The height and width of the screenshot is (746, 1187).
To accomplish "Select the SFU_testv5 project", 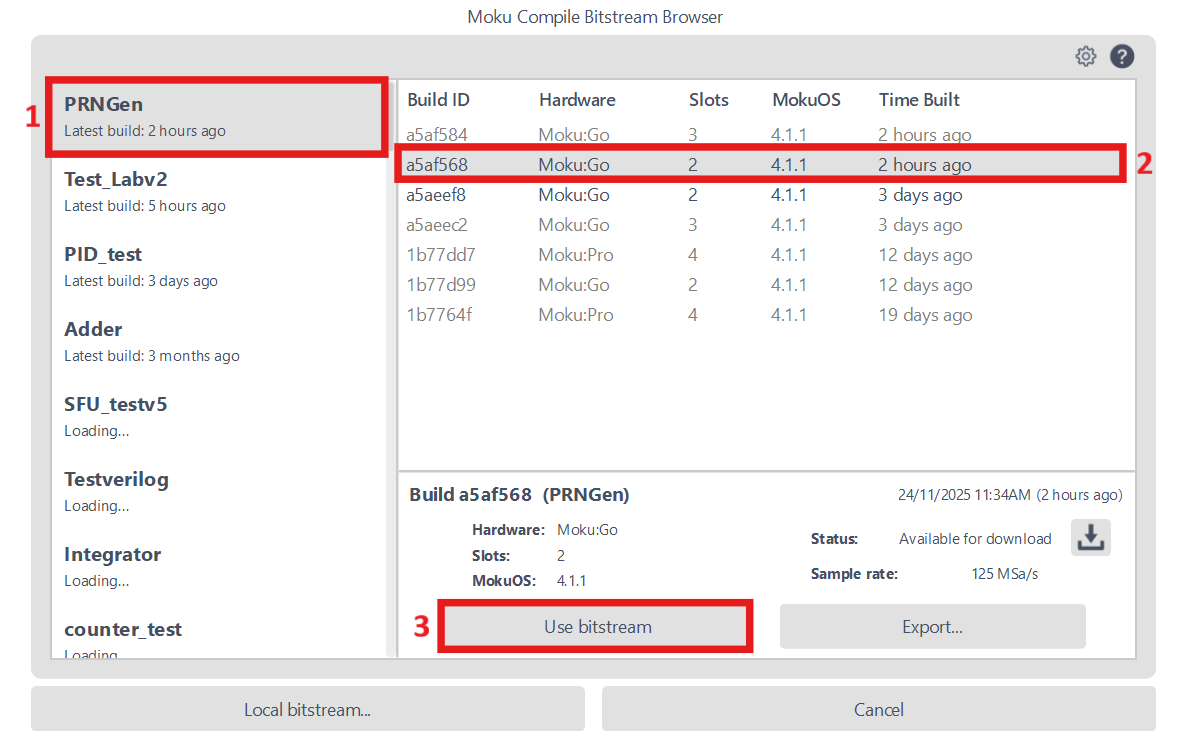I will click(215, 416).
